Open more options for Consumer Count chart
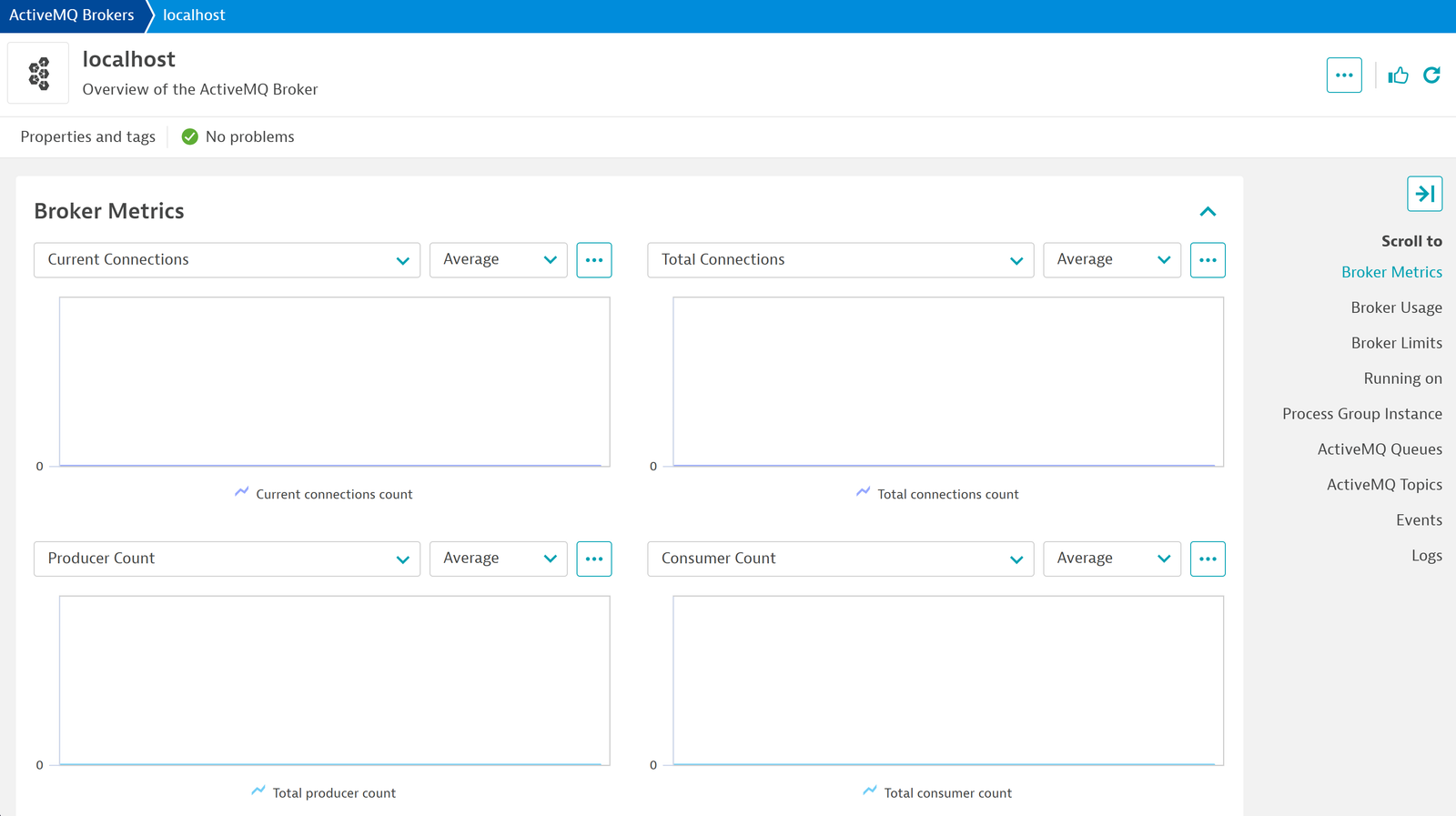Image resolution: width=1456 pixels, height=816 pixels. point(1208,559)
